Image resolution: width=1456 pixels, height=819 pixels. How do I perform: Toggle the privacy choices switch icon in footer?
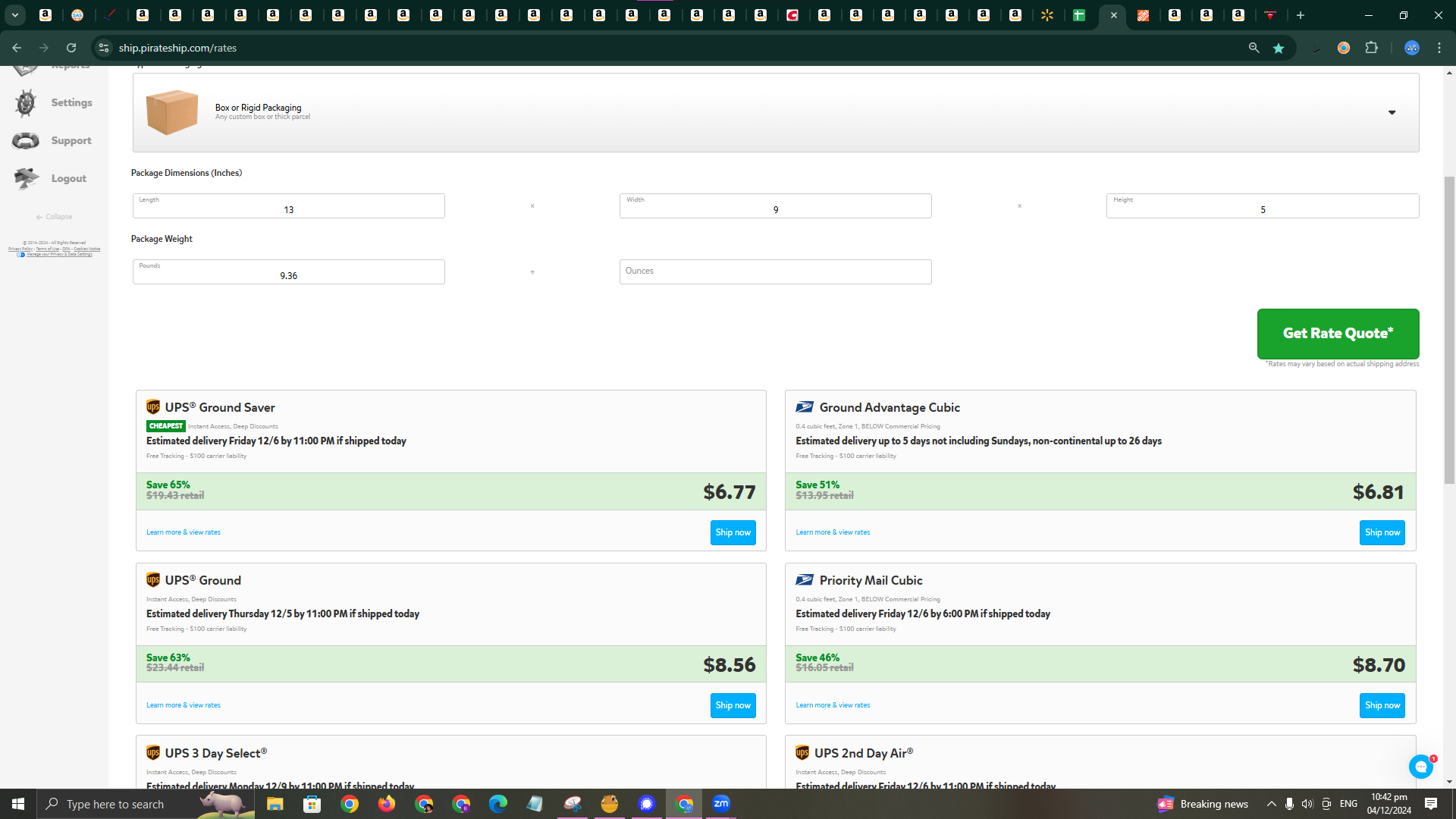coord(20,255)
